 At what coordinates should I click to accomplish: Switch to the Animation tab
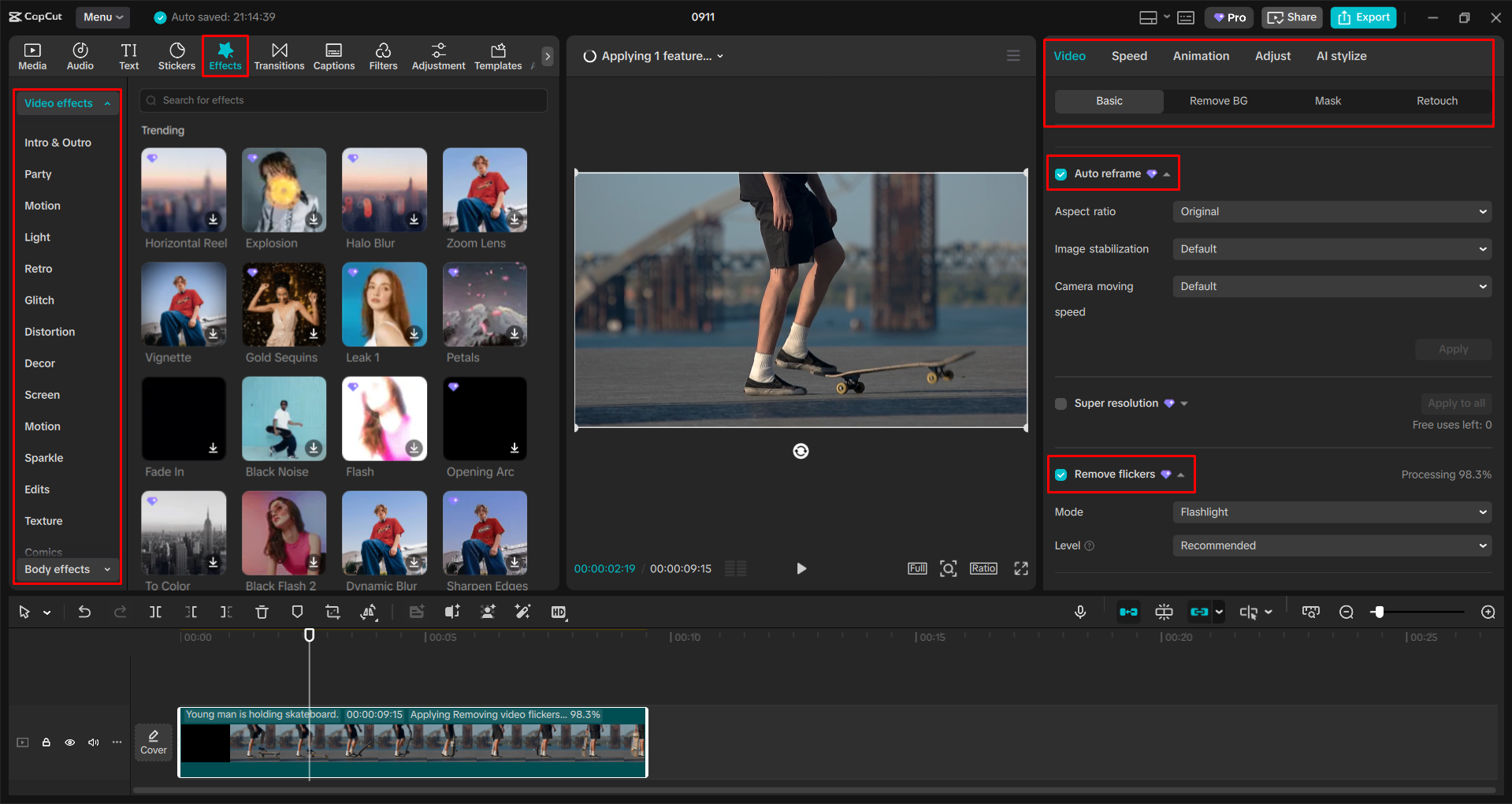pos(1201,56)
